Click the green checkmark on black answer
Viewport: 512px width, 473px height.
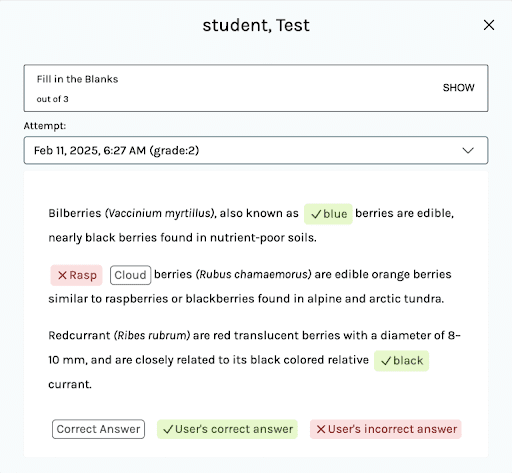click(386, 361)
